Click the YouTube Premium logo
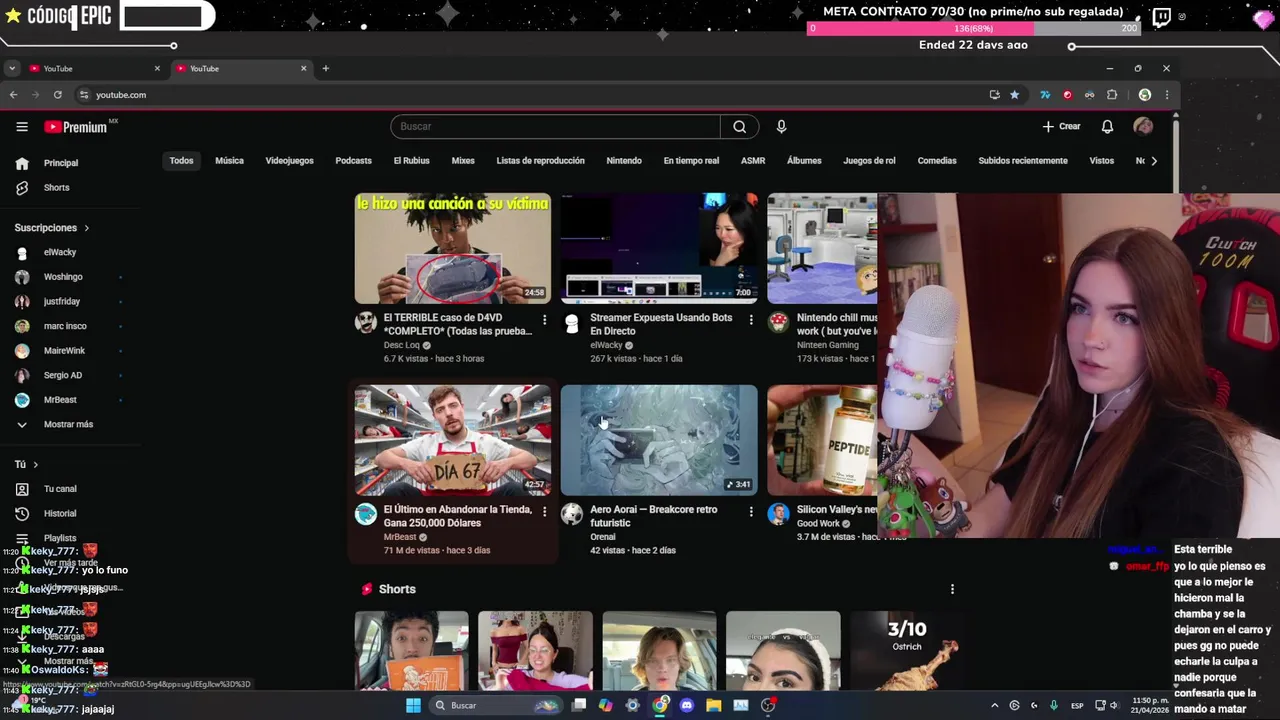Screen dimensions: 1280x720 76,127
